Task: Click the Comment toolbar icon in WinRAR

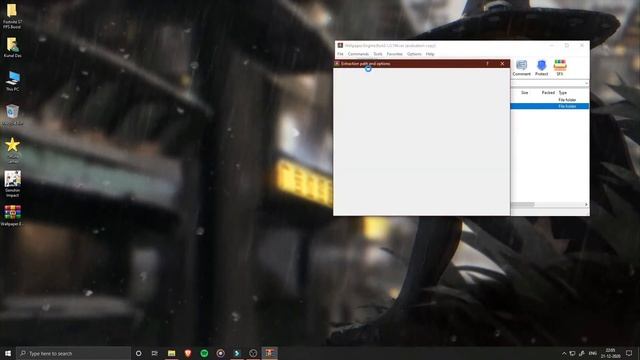Action: [x=521, y=68]
